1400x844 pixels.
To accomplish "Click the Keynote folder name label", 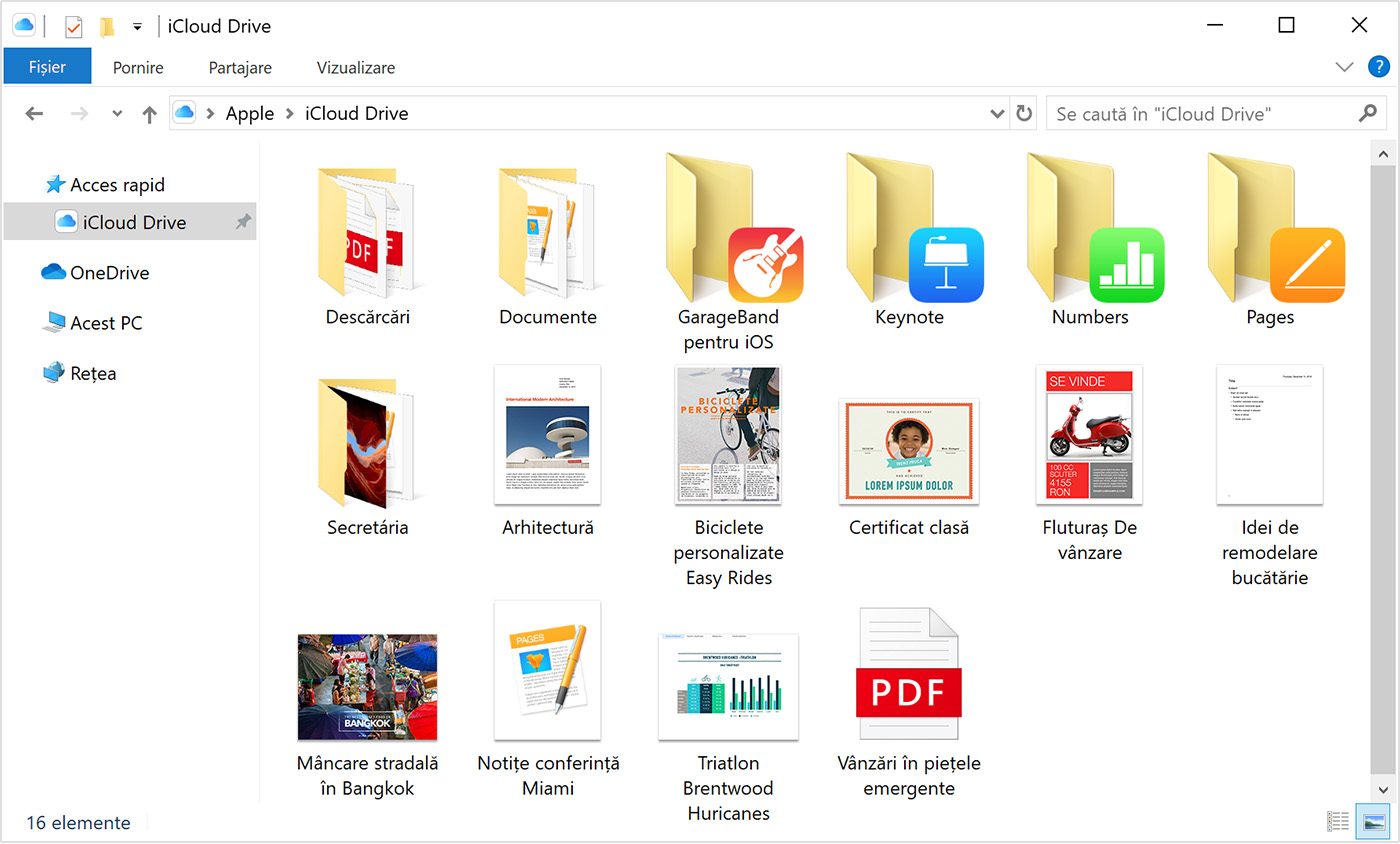I will [x=909, y=317].
